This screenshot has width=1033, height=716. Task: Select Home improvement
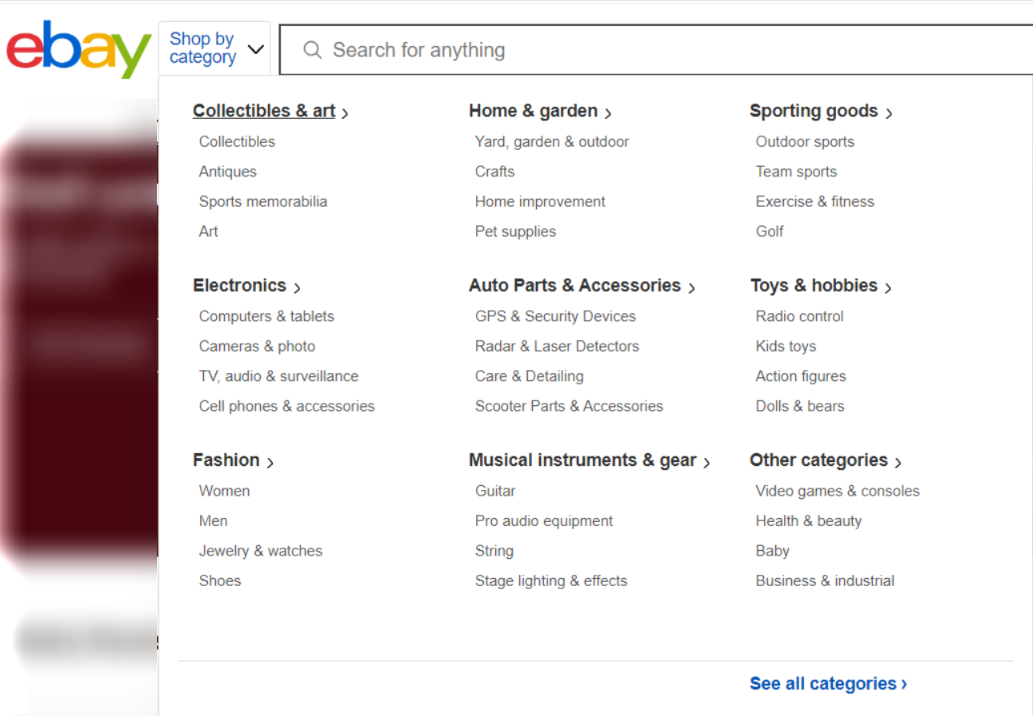[540, 202]
